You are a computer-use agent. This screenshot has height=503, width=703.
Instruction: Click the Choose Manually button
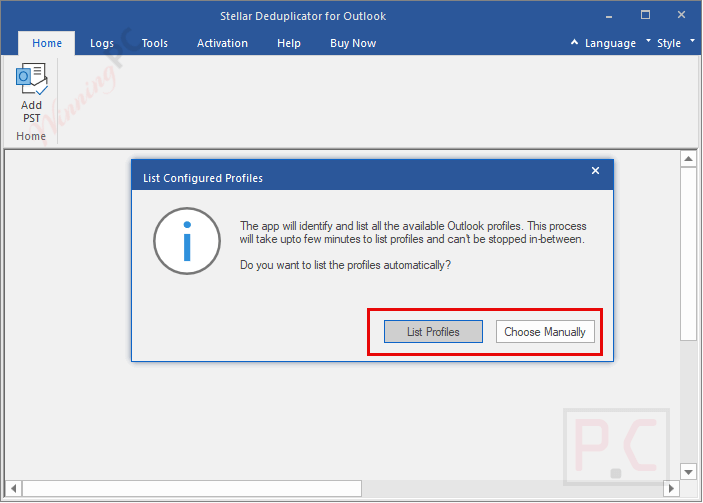point(545,332)
